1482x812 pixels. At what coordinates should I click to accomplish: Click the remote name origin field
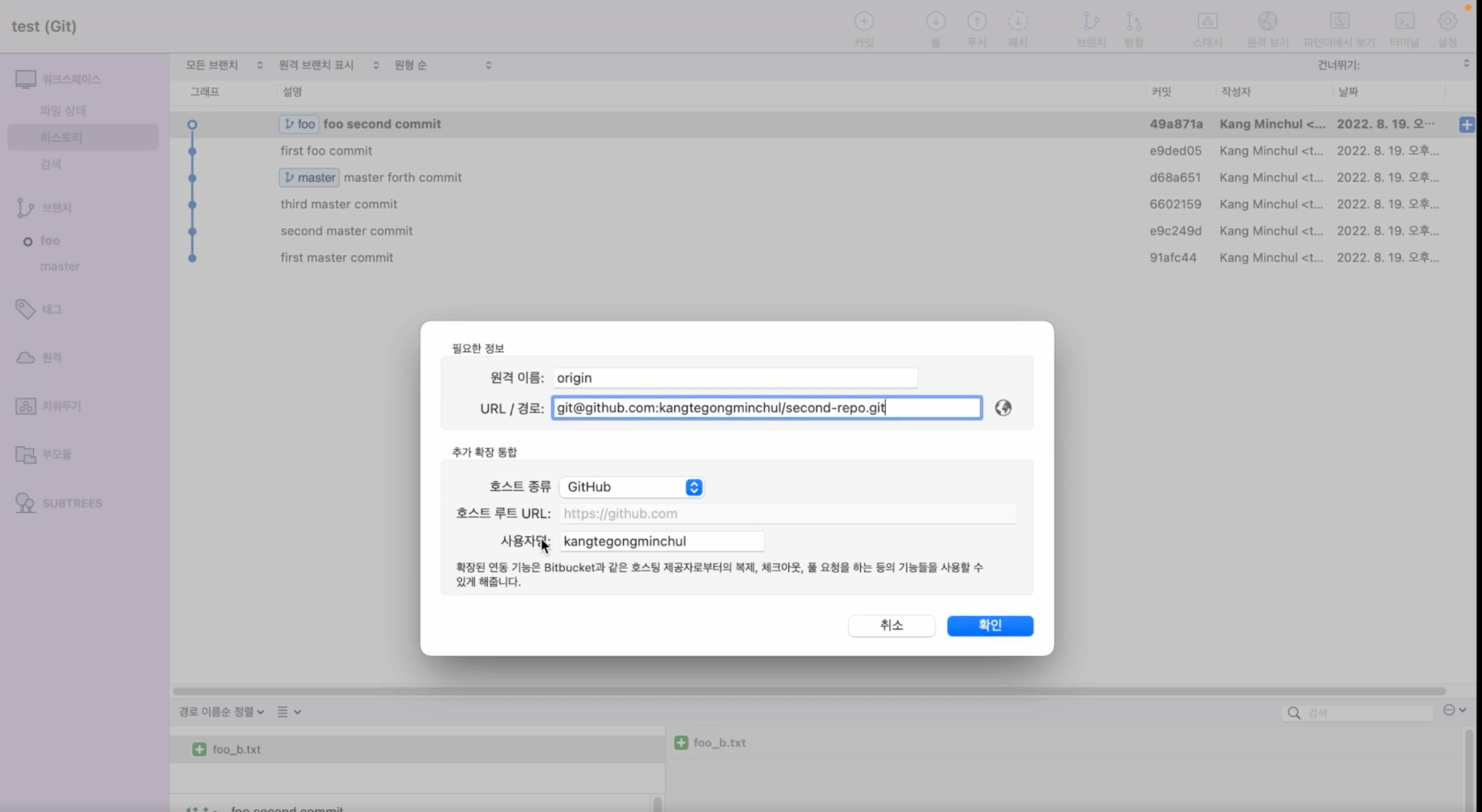tap(734, 378)
